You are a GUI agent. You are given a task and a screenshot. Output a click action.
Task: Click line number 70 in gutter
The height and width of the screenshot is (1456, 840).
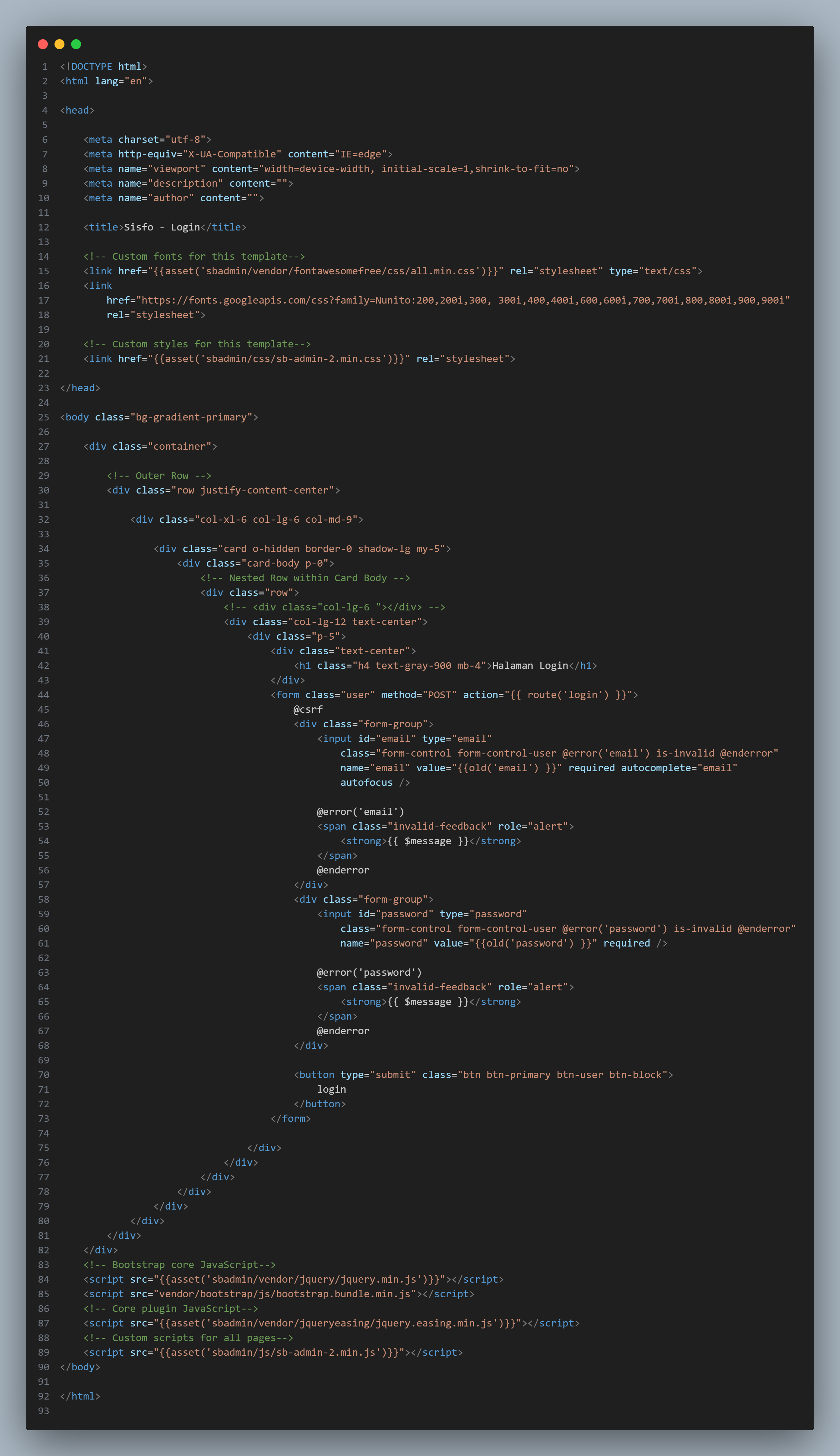(x=44, y=1075)
